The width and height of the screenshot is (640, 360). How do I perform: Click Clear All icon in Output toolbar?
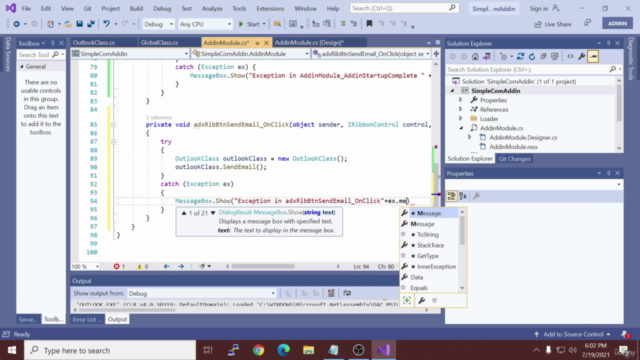[331, 293]
